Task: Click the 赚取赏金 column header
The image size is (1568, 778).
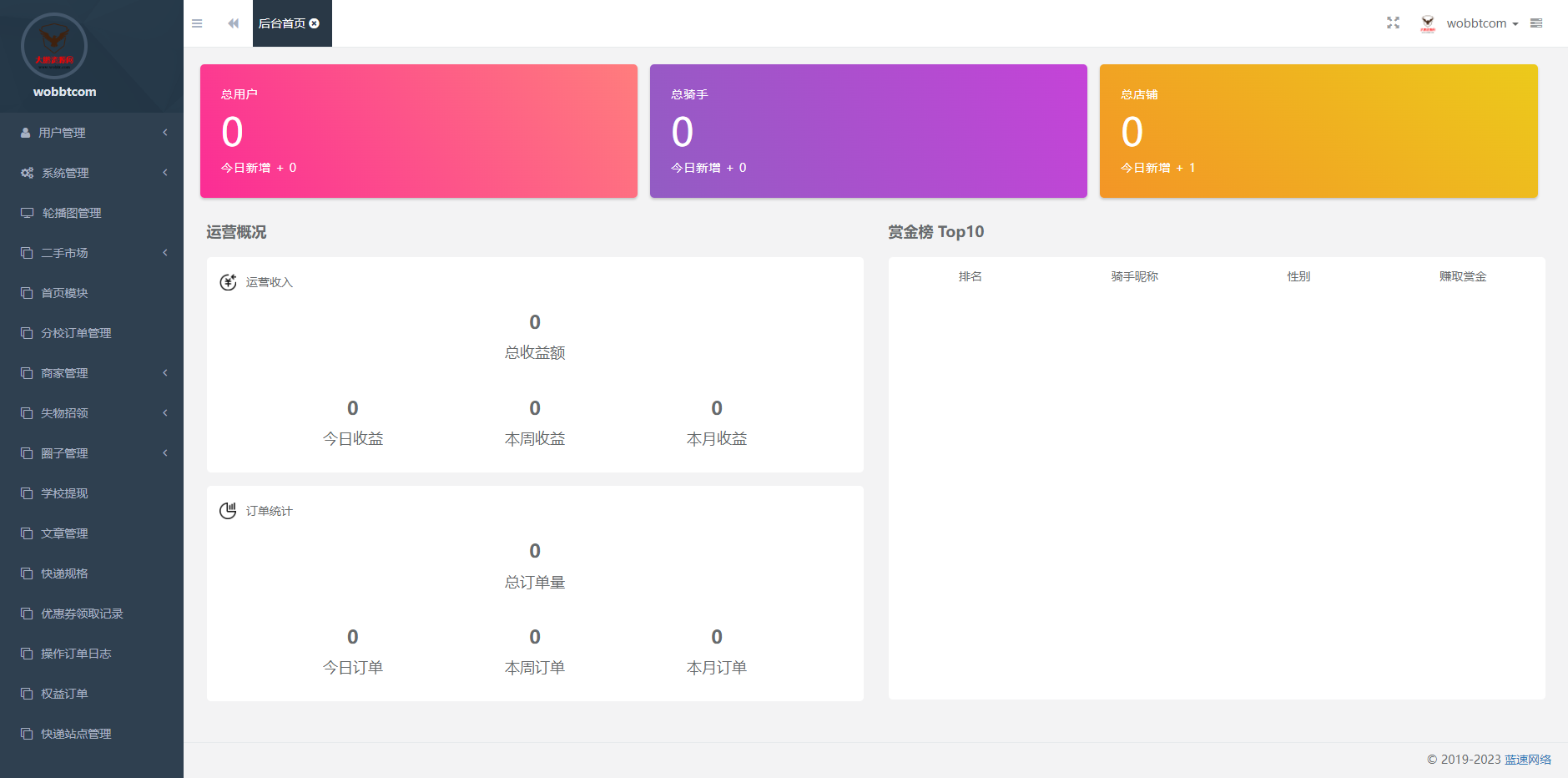Action: pyautogui.click(x=1462, y=276)
